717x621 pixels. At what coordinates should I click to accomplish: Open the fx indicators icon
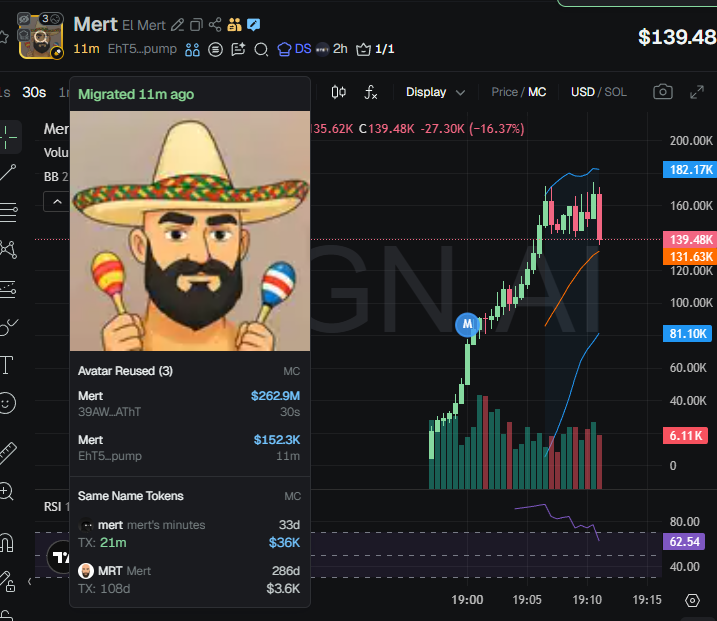(370, 92)
